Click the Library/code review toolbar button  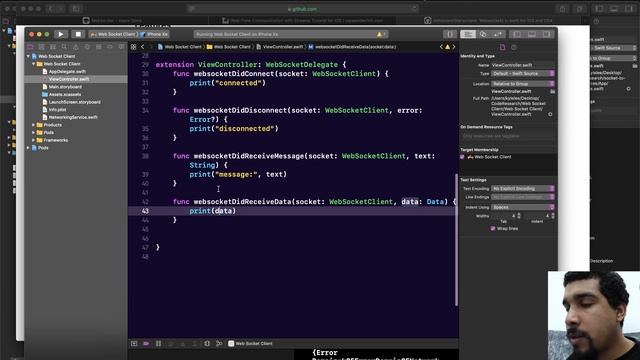[x=449, y=34]
